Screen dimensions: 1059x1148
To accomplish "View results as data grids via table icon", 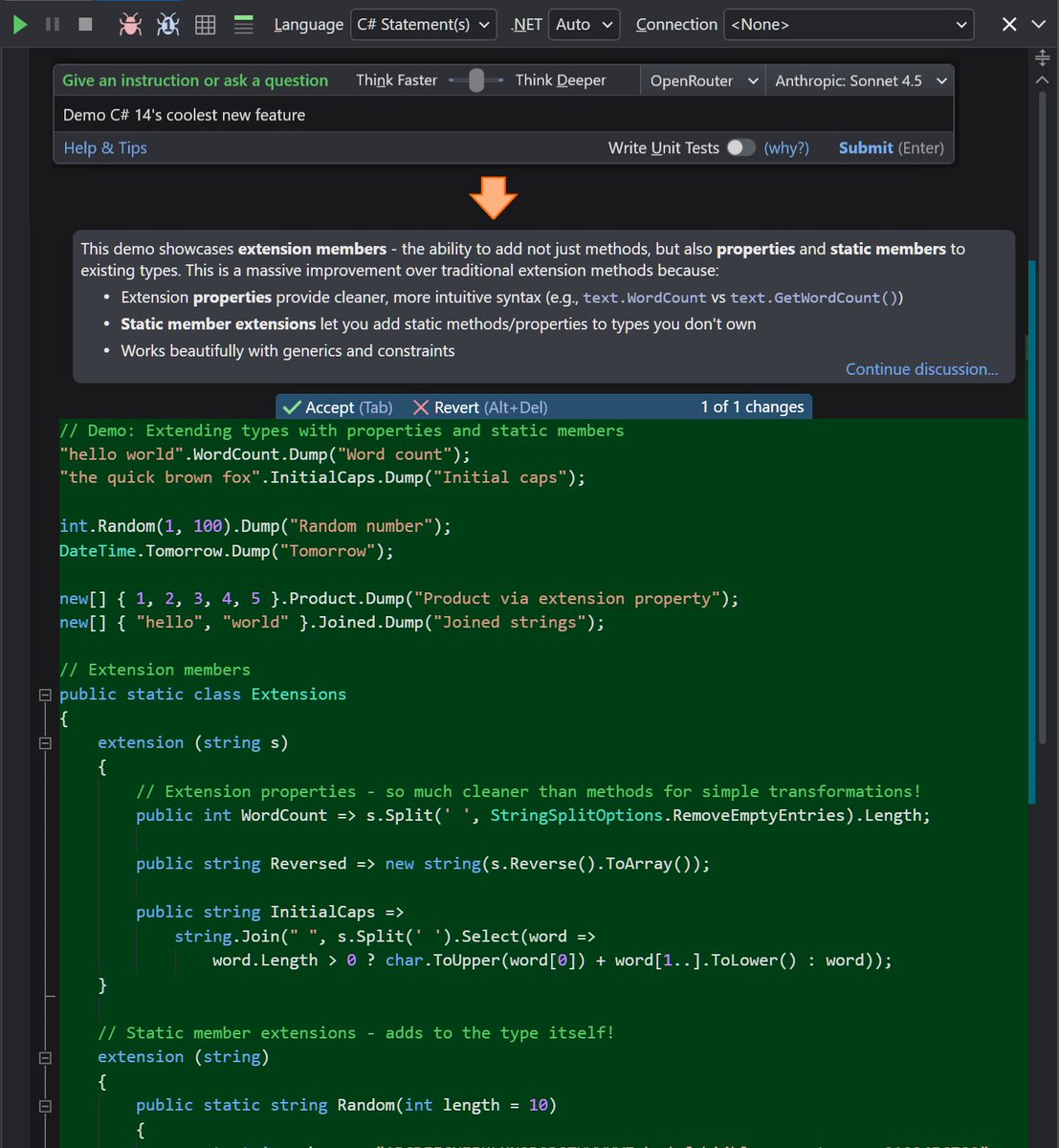I will click(x=205, y=24).
